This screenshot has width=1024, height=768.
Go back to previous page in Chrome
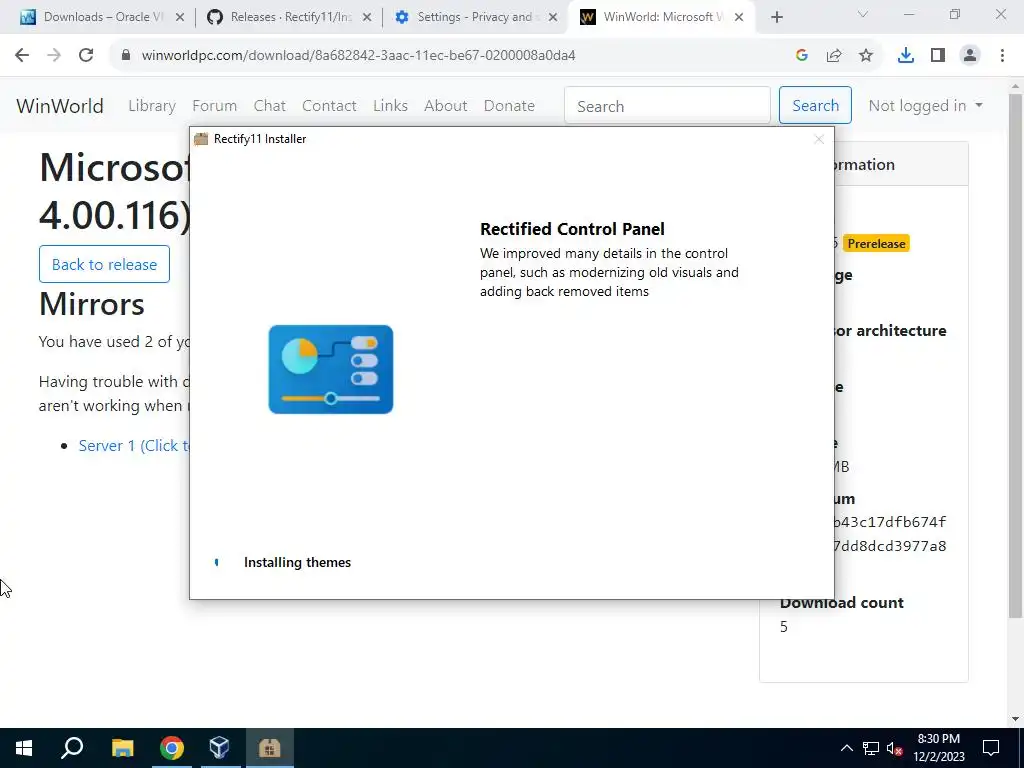pos(22,56)
